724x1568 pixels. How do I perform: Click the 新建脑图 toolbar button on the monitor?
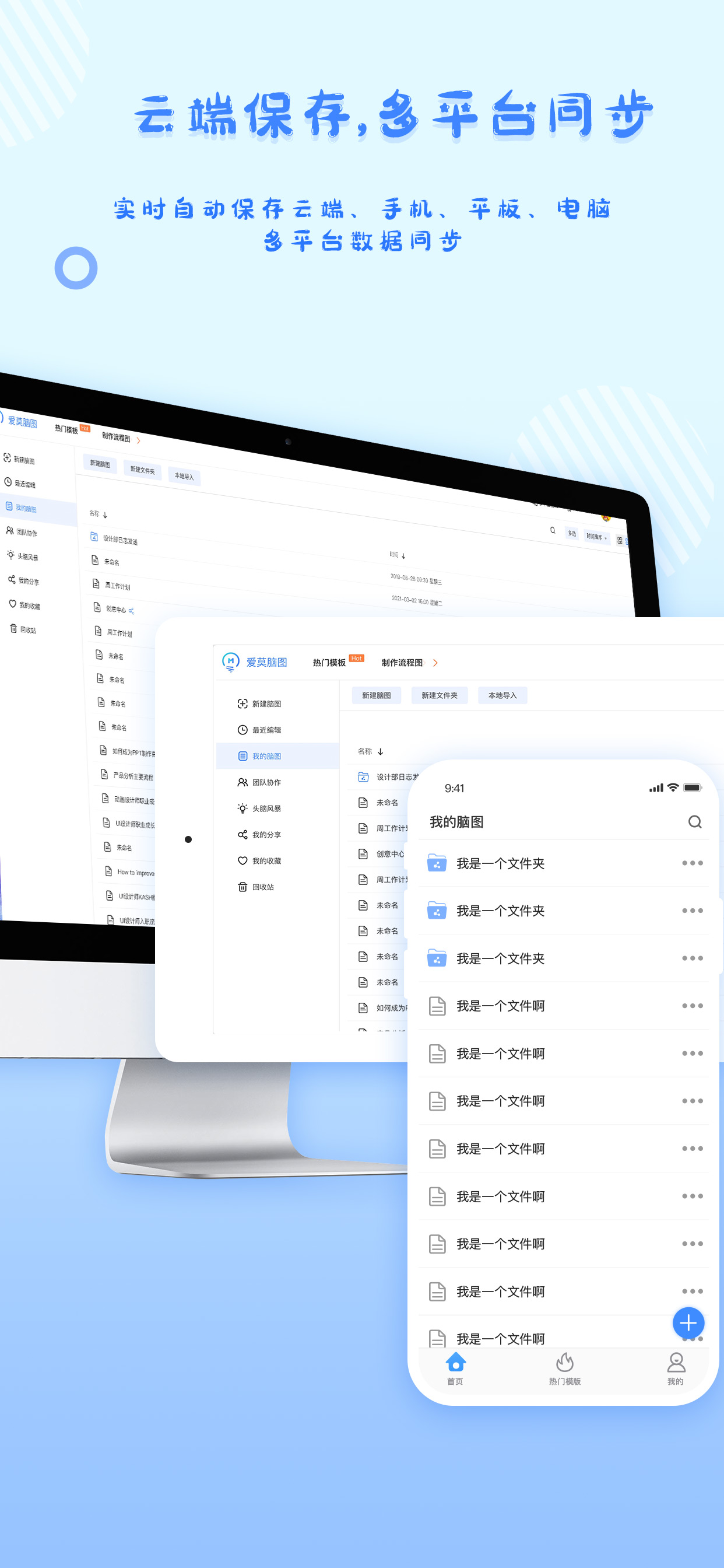(100, 463)
